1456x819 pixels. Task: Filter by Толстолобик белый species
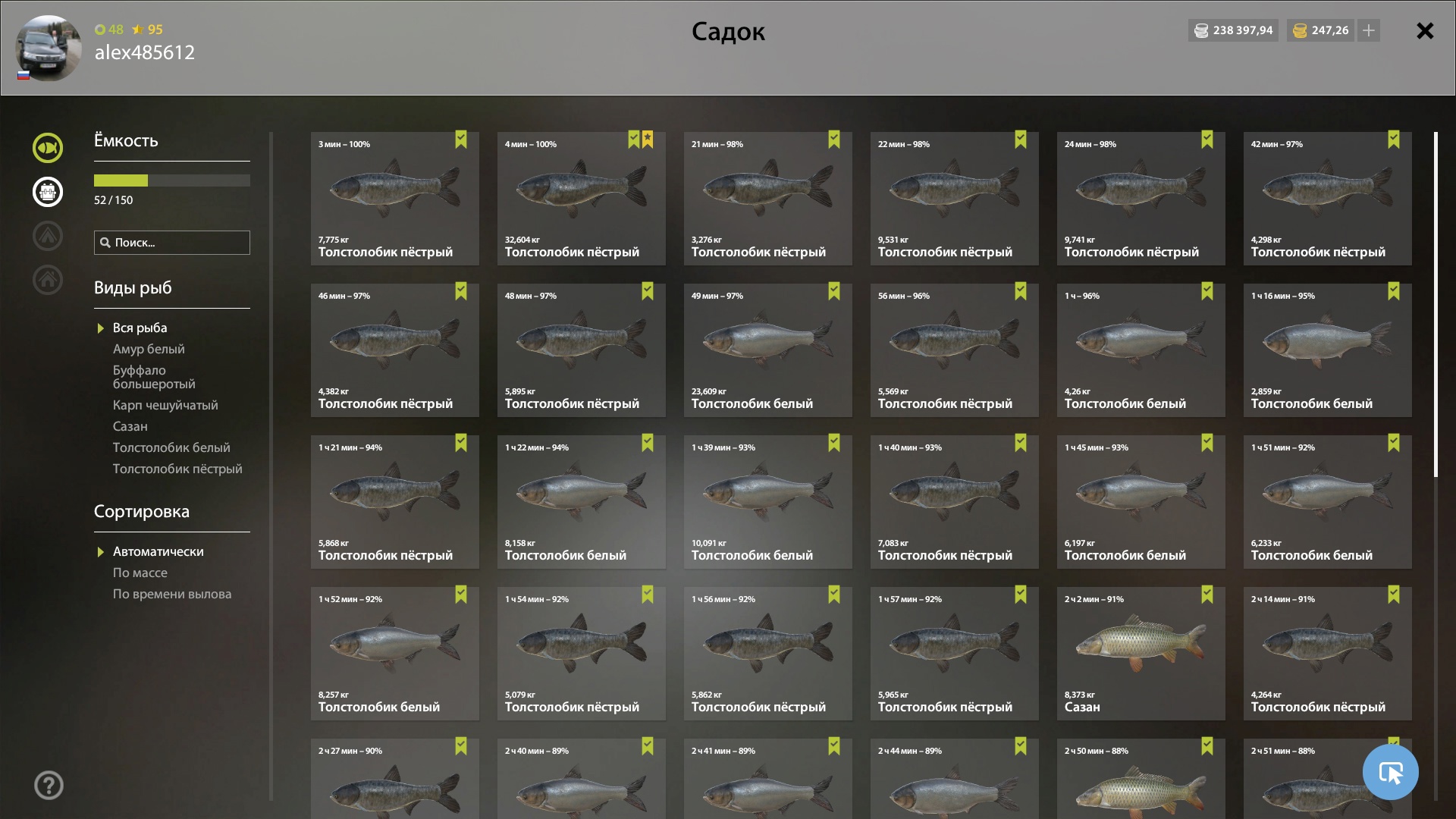[x=171, y=448]
